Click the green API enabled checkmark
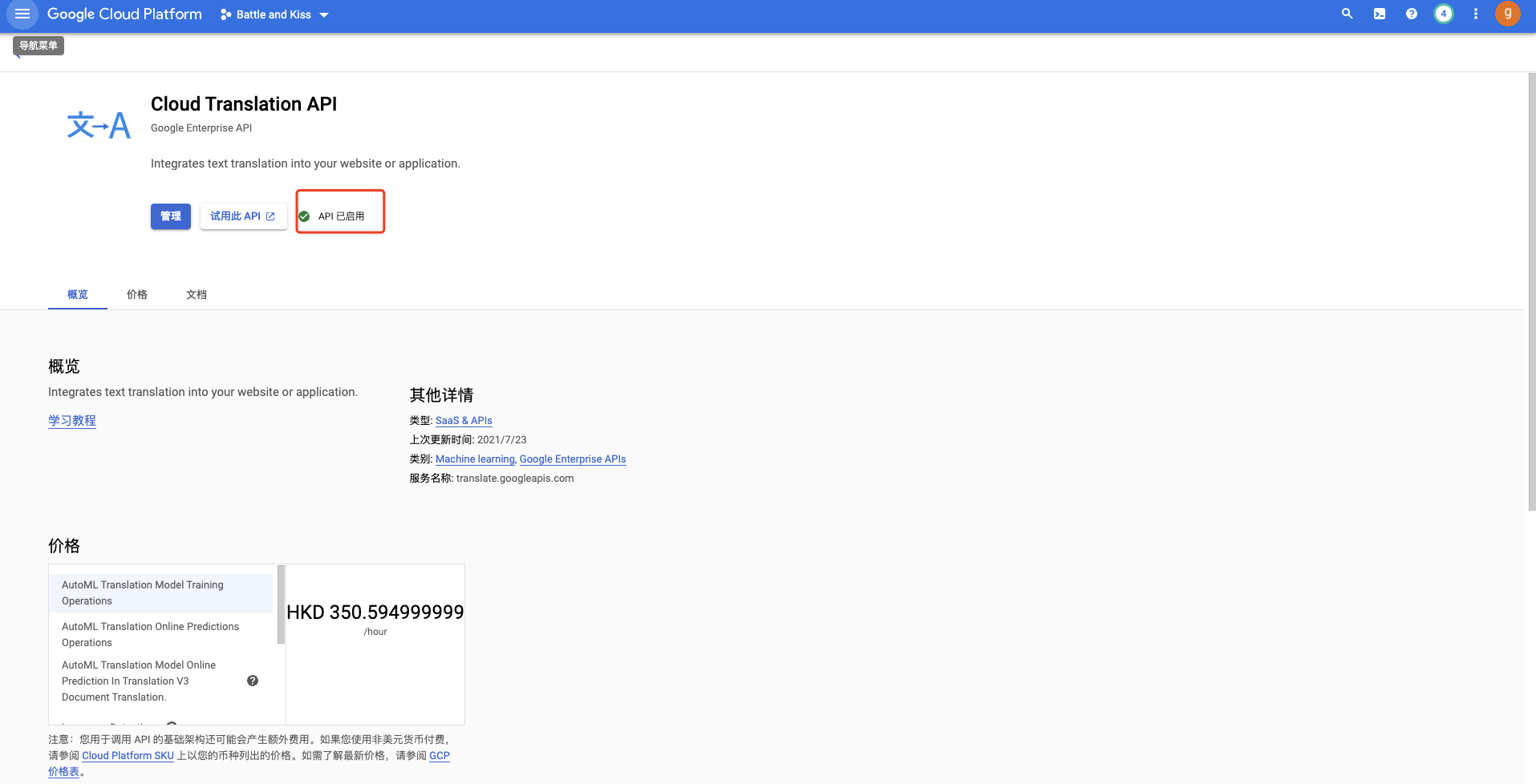The width and height of the screenshot is (1536, 784). (x=305, y=216)
